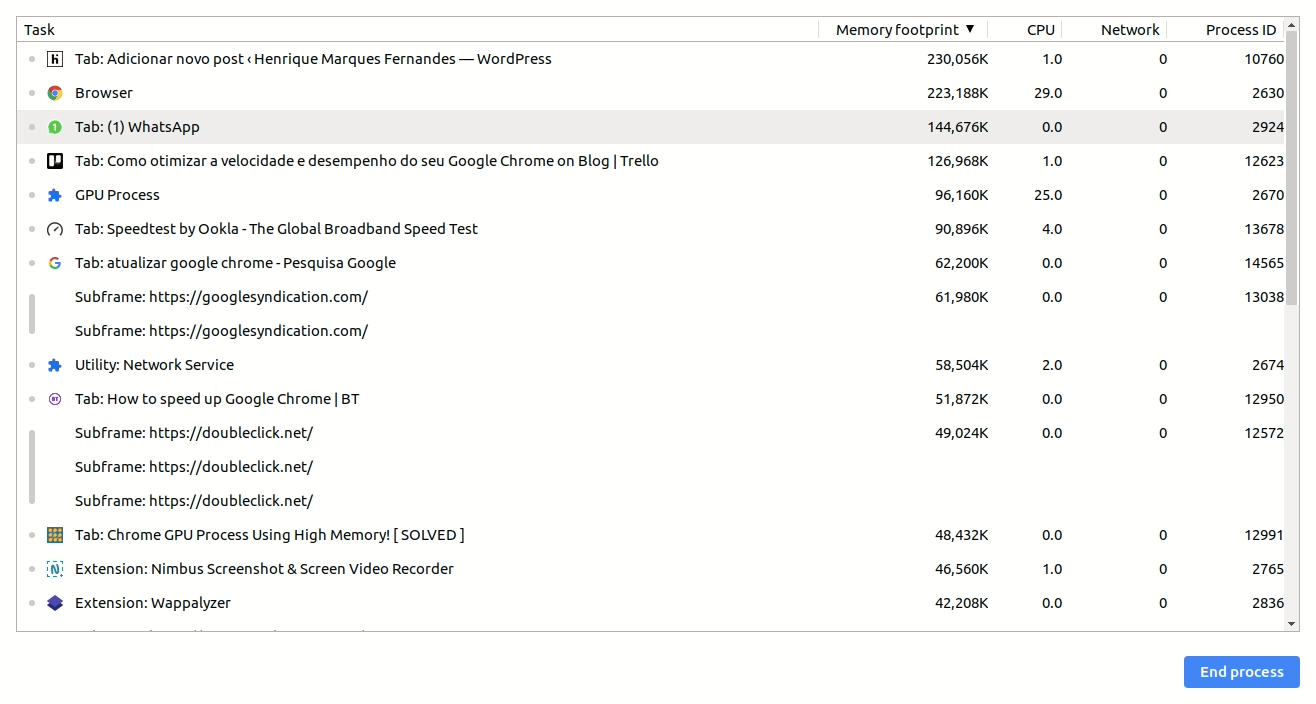Select the GPU Process row
This screenshot has height=704, width=1316.
651,195
